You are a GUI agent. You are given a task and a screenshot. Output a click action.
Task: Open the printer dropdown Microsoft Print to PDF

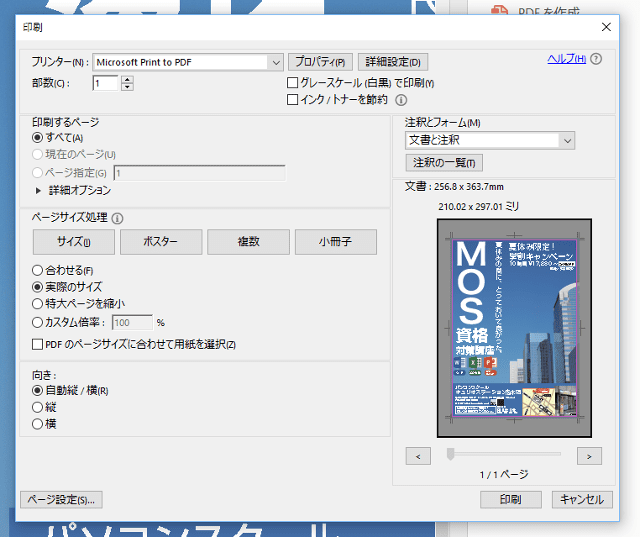pos(188,62)
